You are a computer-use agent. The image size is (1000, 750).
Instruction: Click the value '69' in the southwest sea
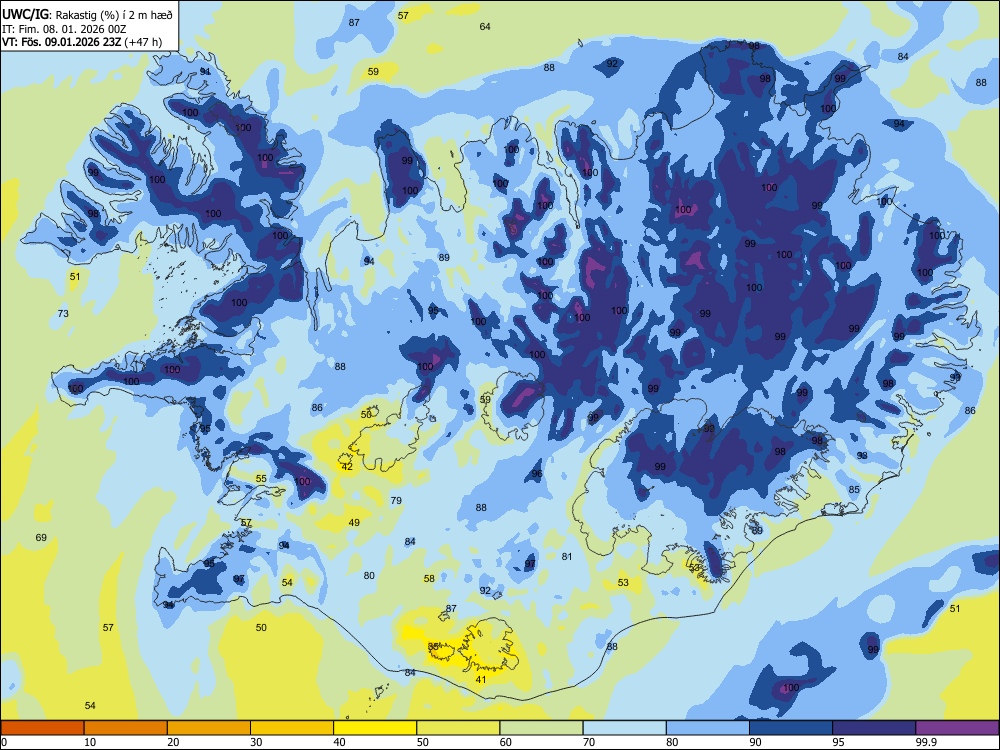pyautogui.click(x=41, y=538)
